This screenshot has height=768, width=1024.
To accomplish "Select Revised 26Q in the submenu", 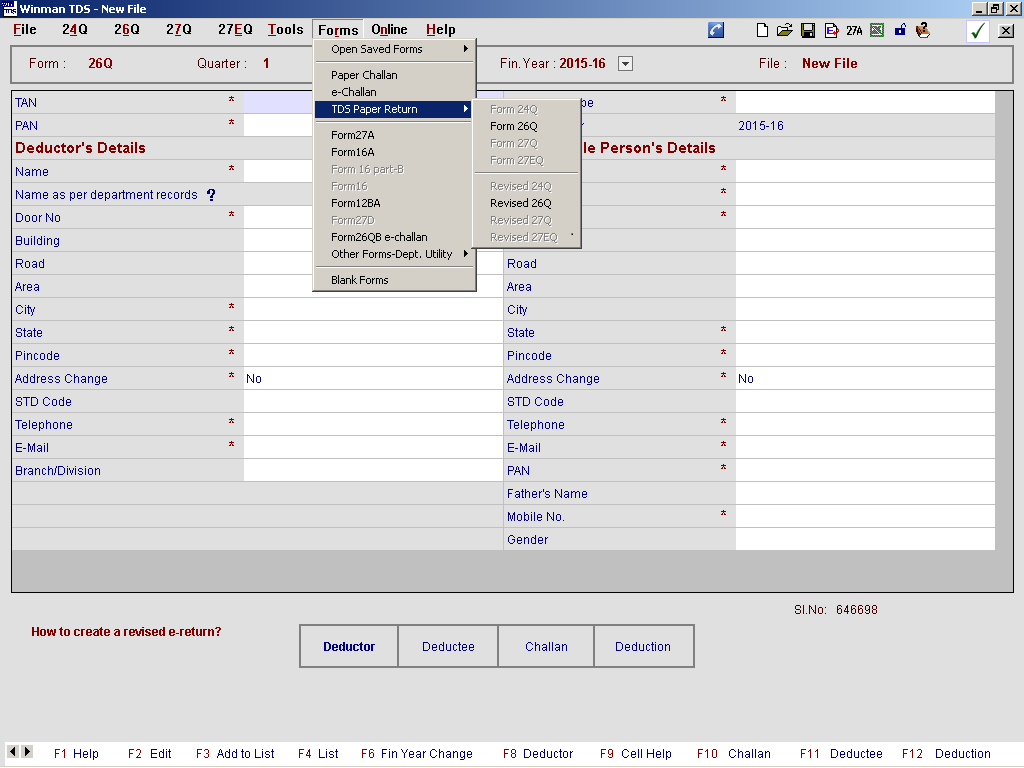I will tap(521, 203).
